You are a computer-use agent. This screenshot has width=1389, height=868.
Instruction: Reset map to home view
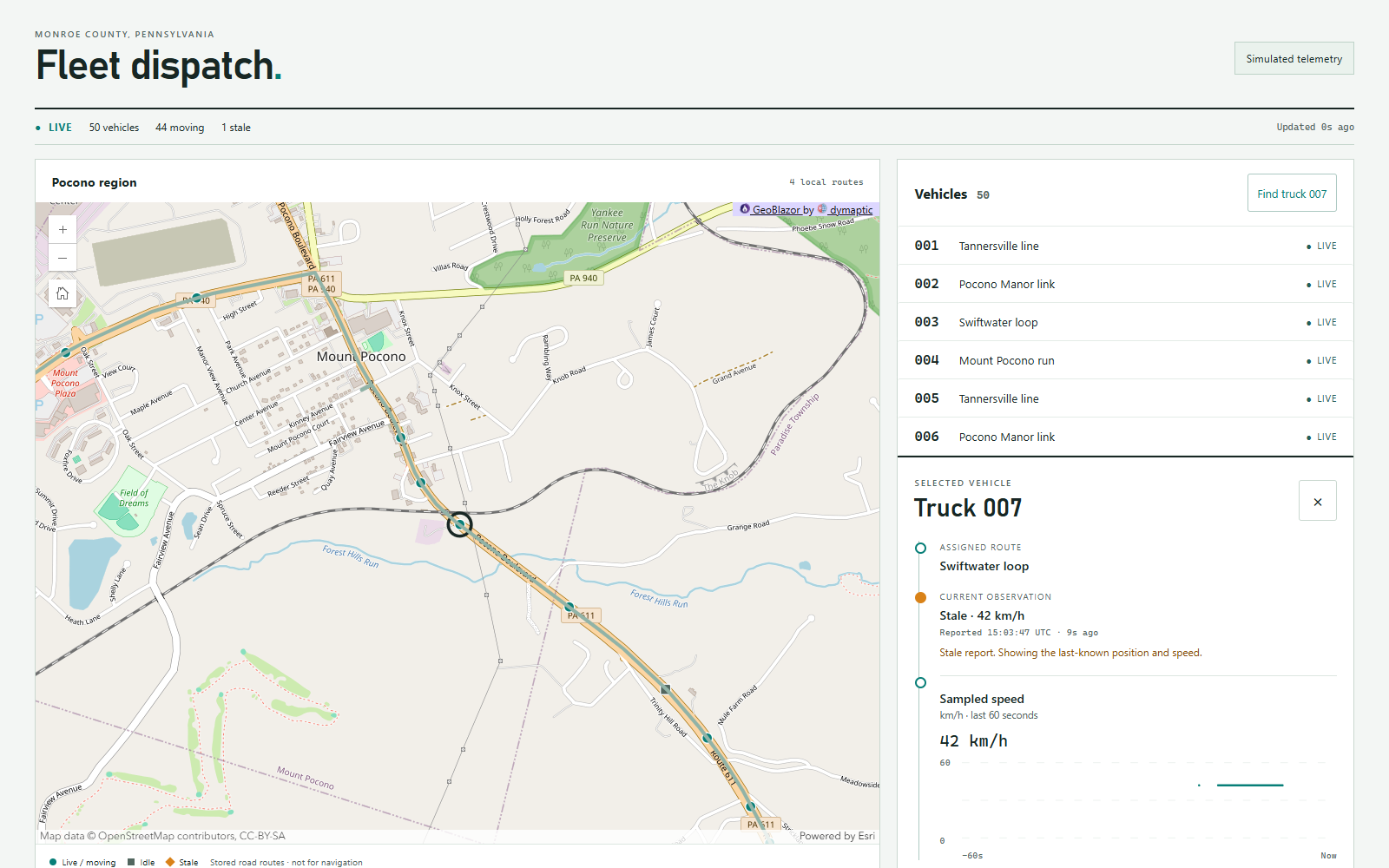tap(63, 293)
